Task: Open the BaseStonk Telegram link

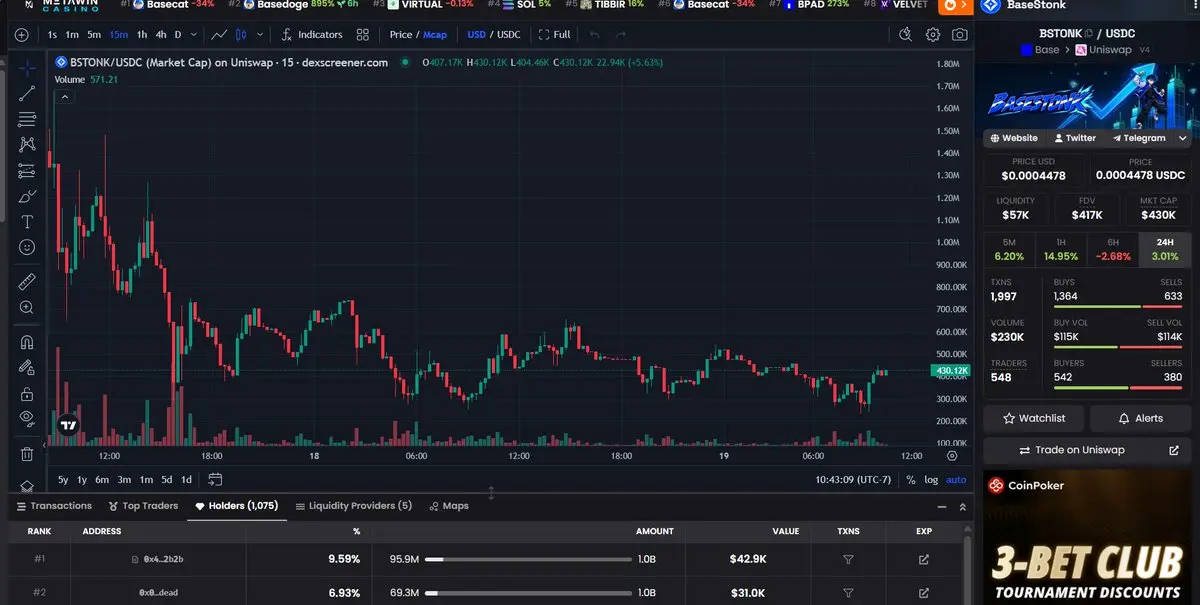Action: pos(1138,138)
